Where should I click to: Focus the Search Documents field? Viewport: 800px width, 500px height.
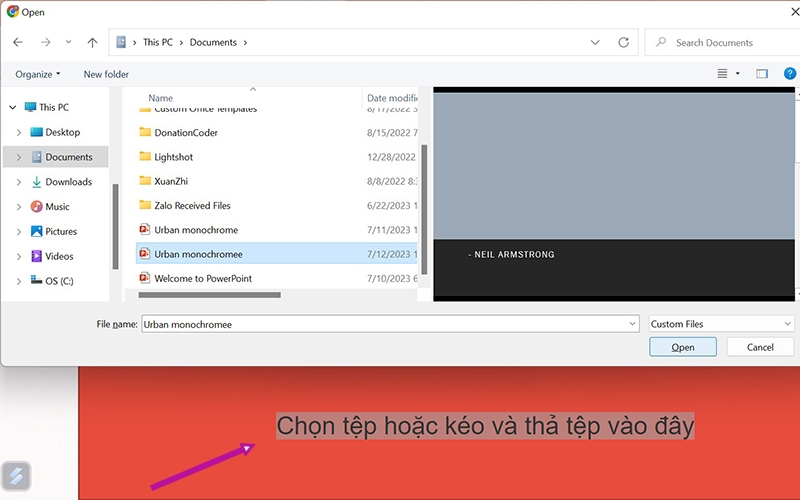click(723, 42)
